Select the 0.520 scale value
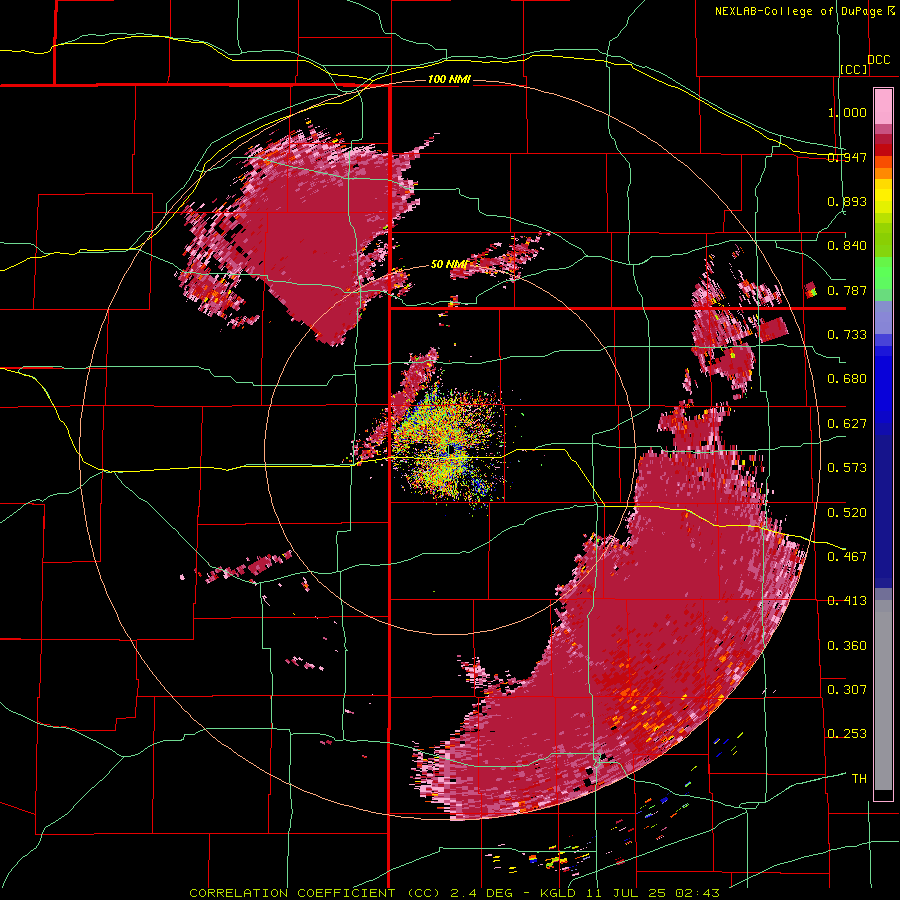Image resolution: width=900 pixels, height=900 pixels. pyautogui.click(x=847, y=512)
